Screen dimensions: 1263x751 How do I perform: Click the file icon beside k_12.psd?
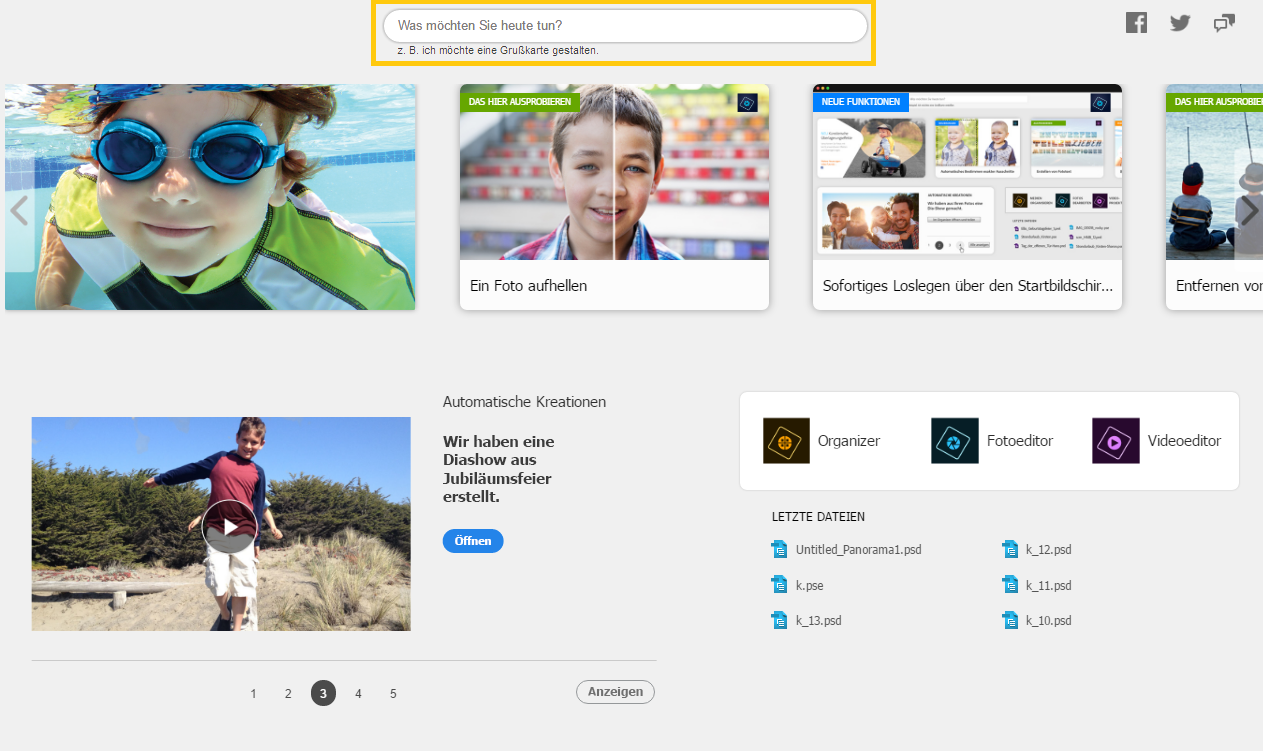click(x=1010, y=549)
